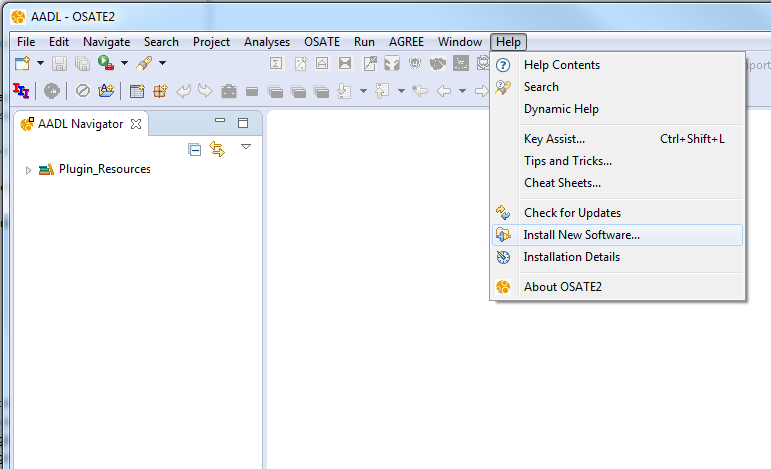This screenshot has width=771, height=469.
Task: Click the redo curved arrow icon
Action: pyautogui.click(x=205, y=91)
